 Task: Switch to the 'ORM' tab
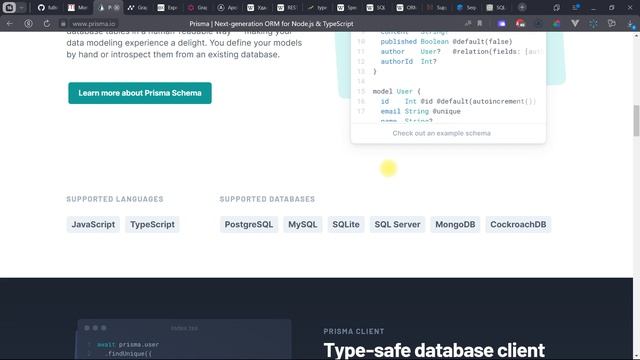click(406, 8)
